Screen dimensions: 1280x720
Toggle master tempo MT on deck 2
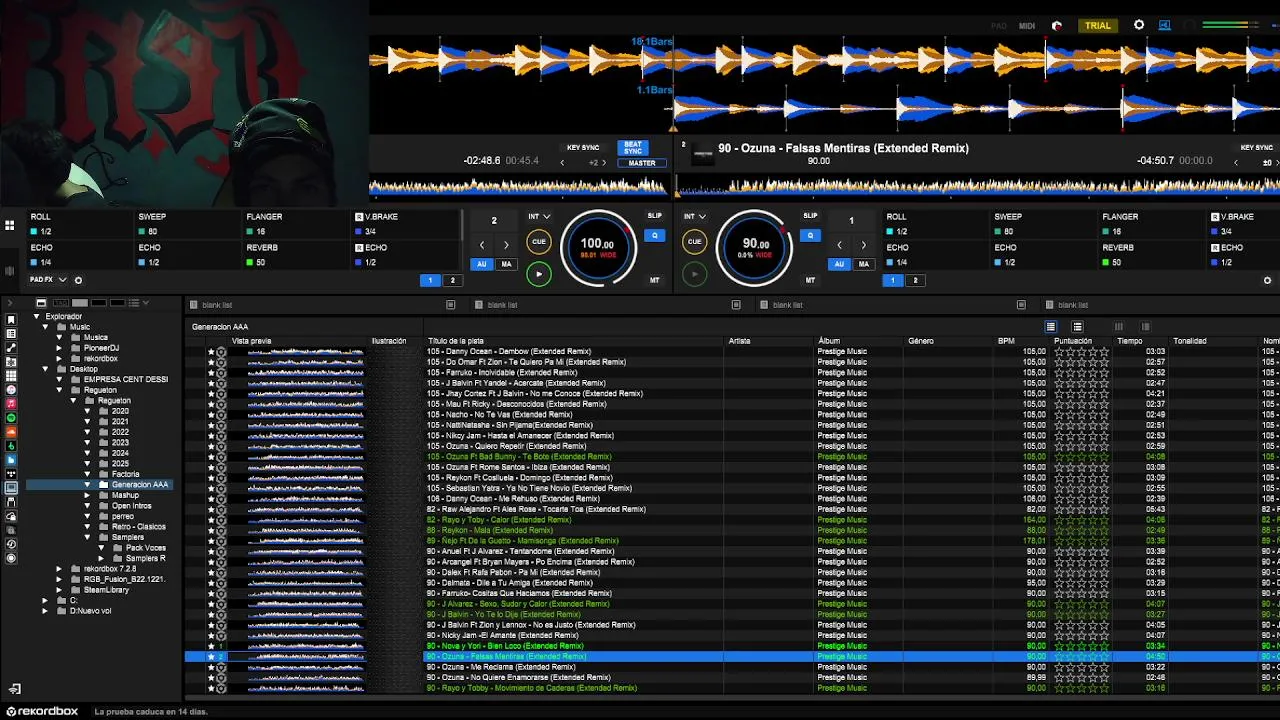coord(810,280)
